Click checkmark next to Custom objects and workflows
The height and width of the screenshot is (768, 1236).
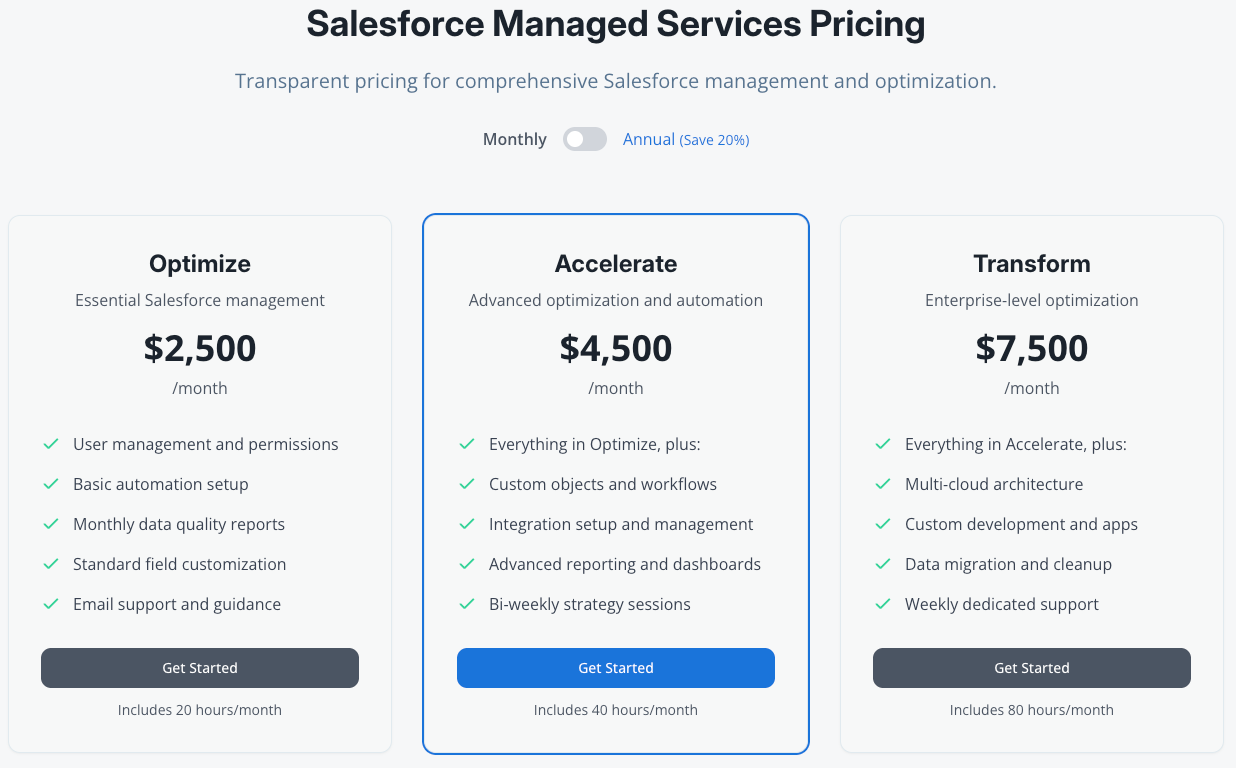coord(467,484)
